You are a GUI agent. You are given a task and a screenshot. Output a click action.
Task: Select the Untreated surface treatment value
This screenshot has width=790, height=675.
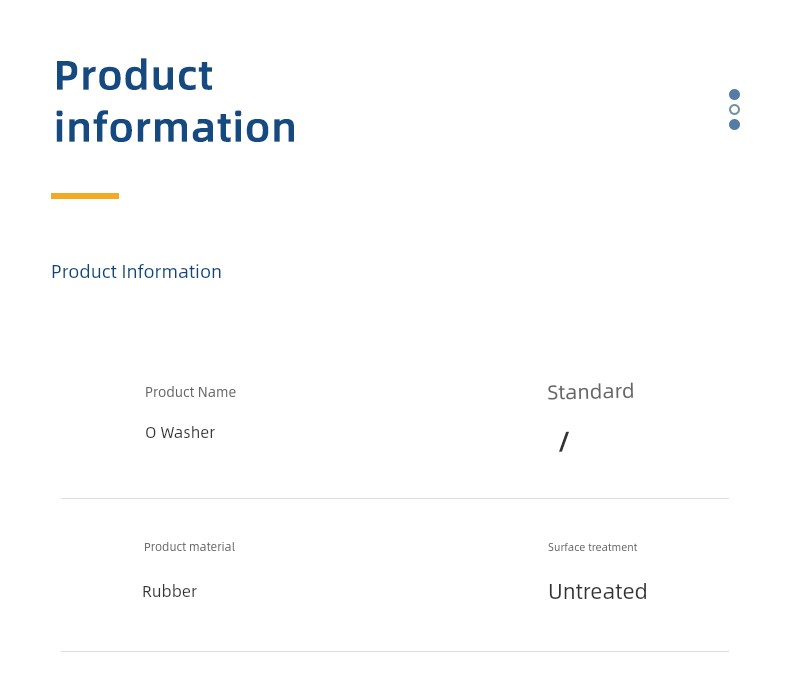point(598,592)
